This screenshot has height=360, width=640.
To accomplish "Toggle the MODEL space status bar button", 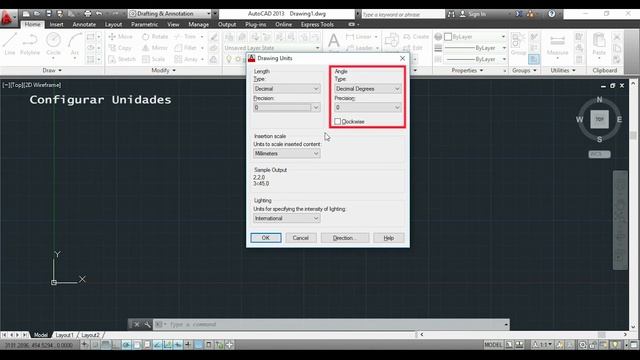I will [493, 345].
